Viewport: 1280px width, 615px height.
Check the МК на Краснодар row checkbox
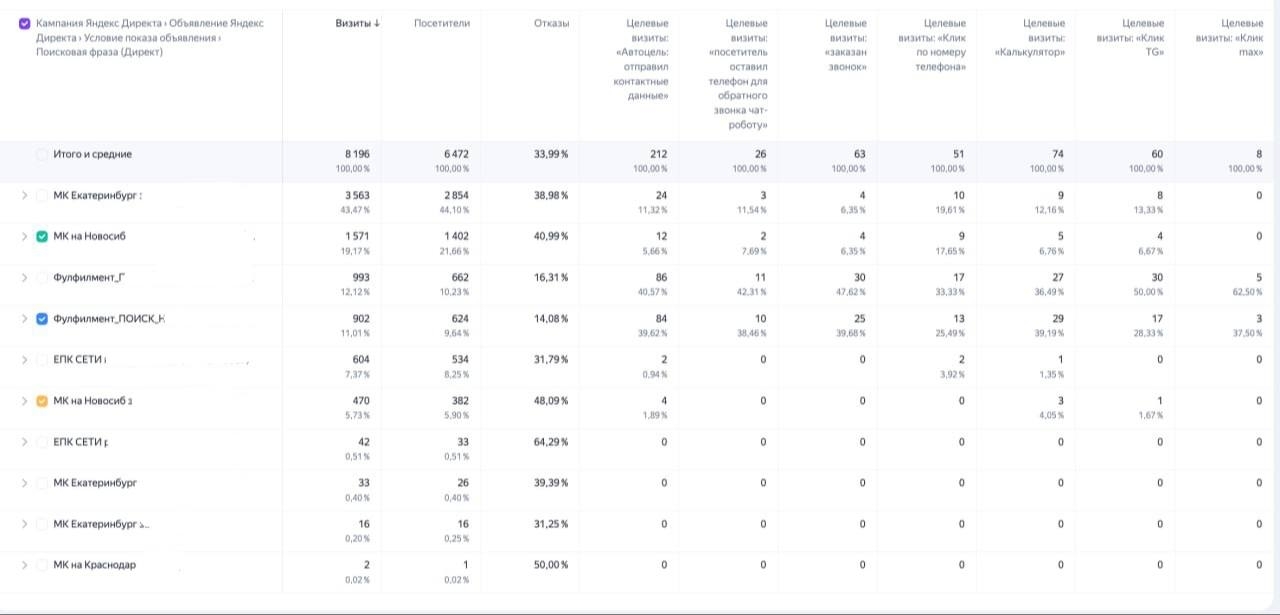point(41,565)
